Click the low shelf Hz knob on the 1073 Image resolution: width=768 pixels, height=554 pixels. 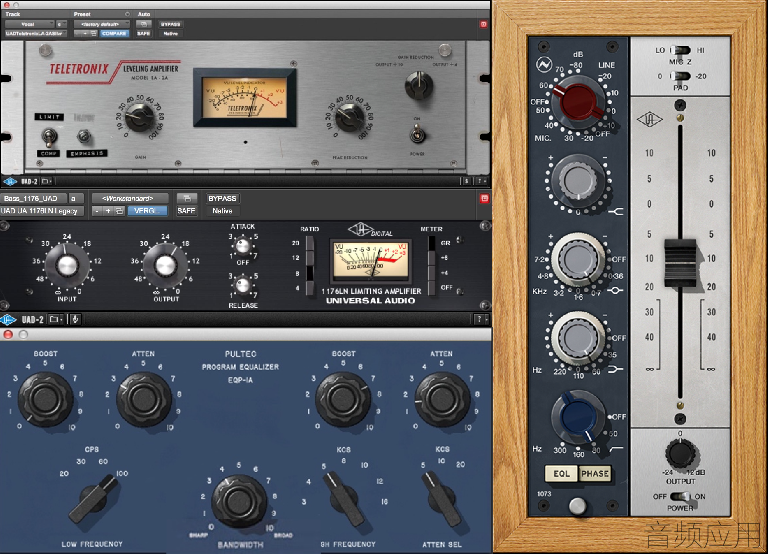(578, 338)
